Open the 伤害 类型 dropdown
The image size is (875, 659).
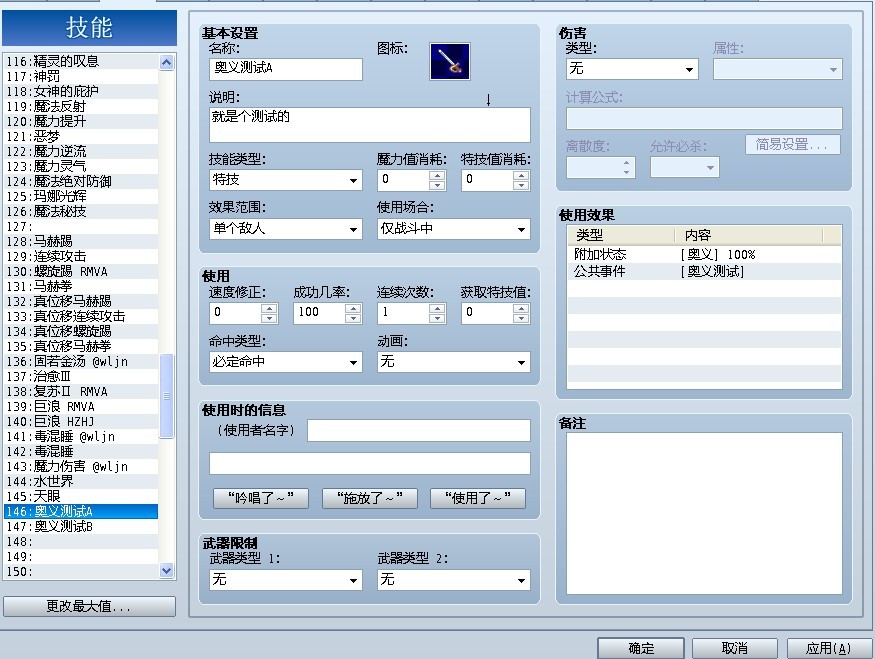click(632, 69)
